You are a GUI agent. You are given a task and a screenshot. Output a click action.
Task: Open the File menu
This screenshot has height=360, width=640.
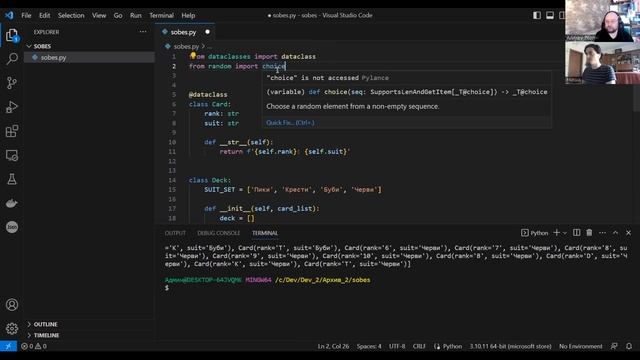[26, 16]
